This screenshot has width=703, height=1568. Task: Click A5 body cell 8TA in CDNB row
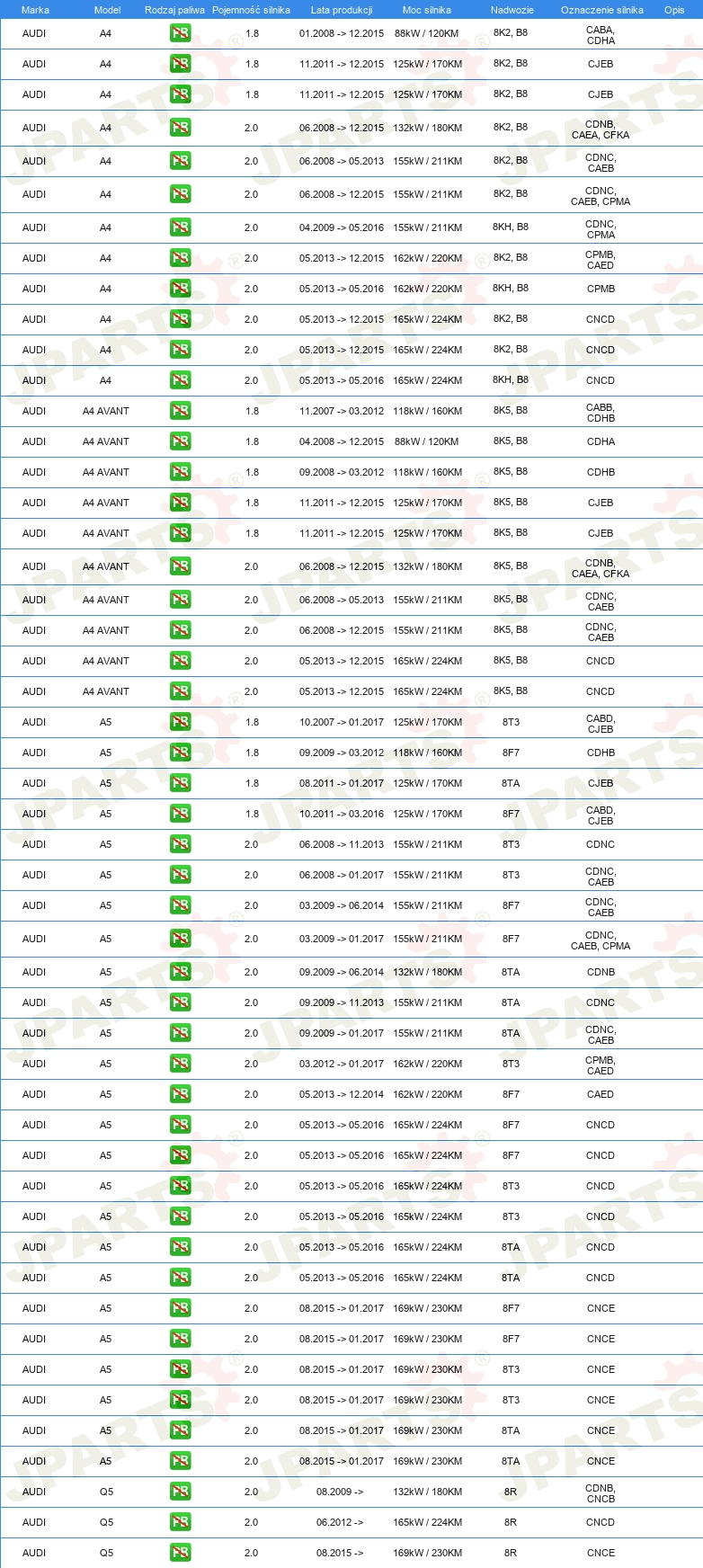click(511, 972)
